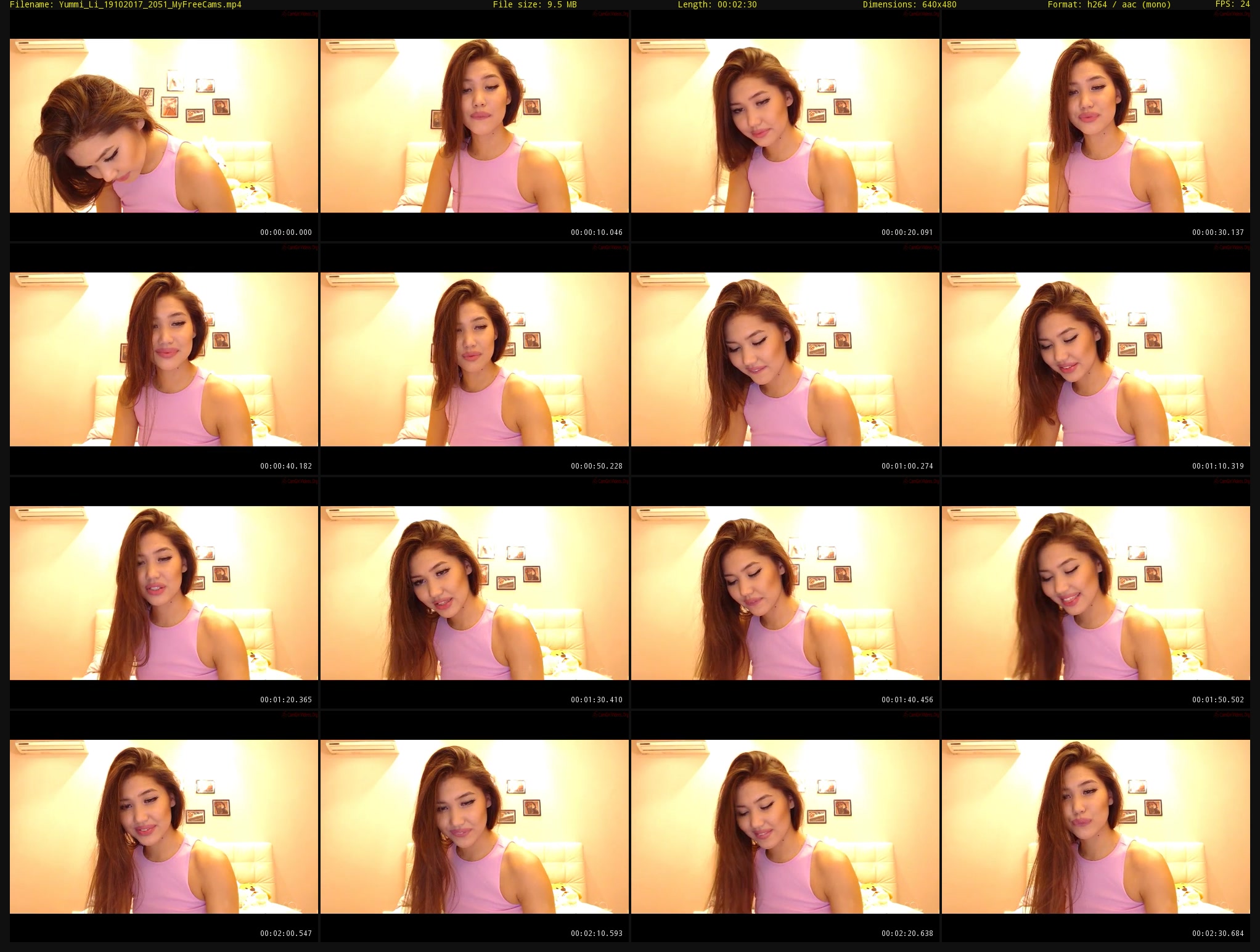Image resolution: width=1260 pixels, height=952 pixels.
Task: Click the Dimensions 640x480 label
Action: click(909, 5)
